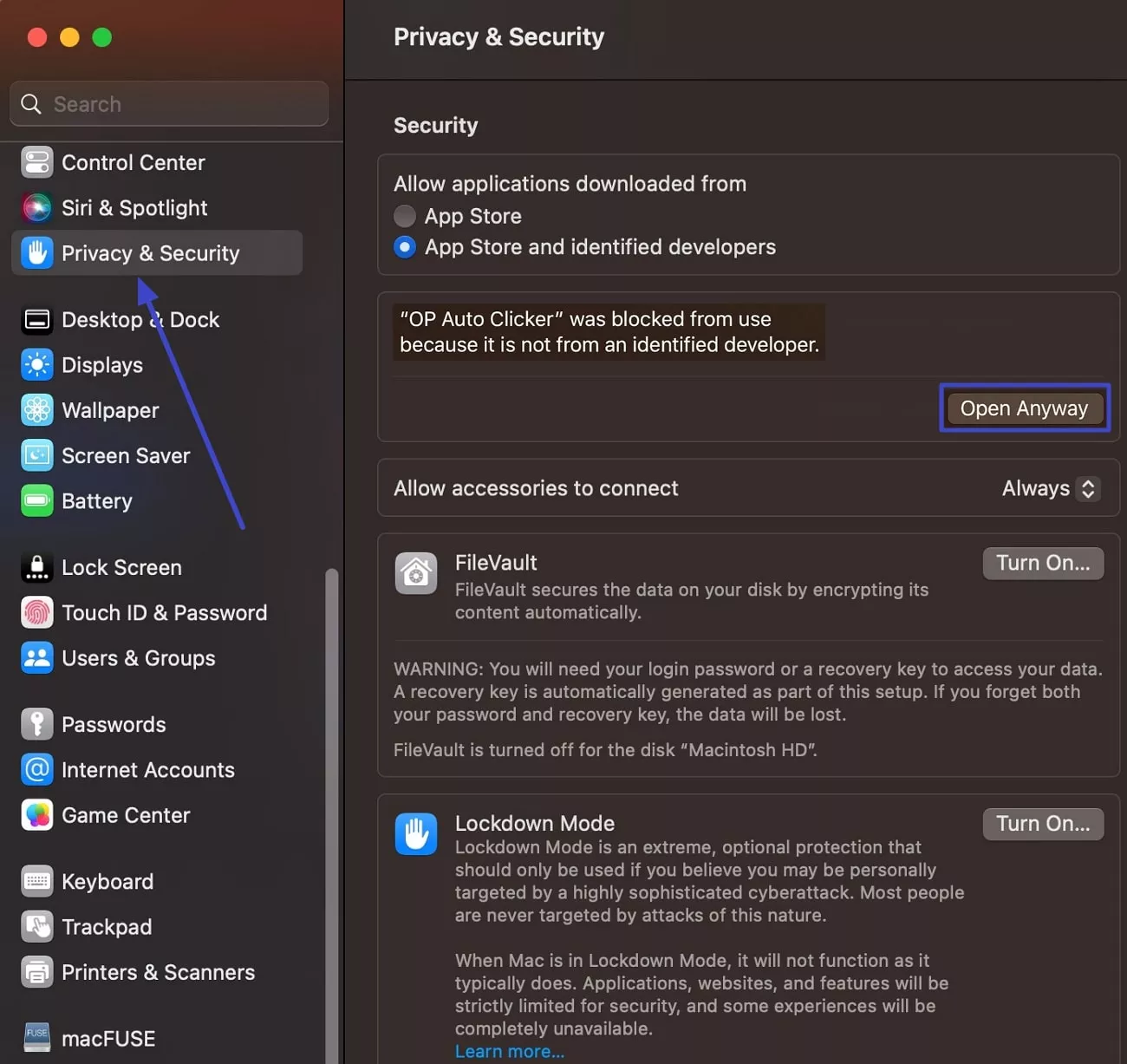Open the Wallpaper flower icon
The image size is (1127, 1064).
37,410
